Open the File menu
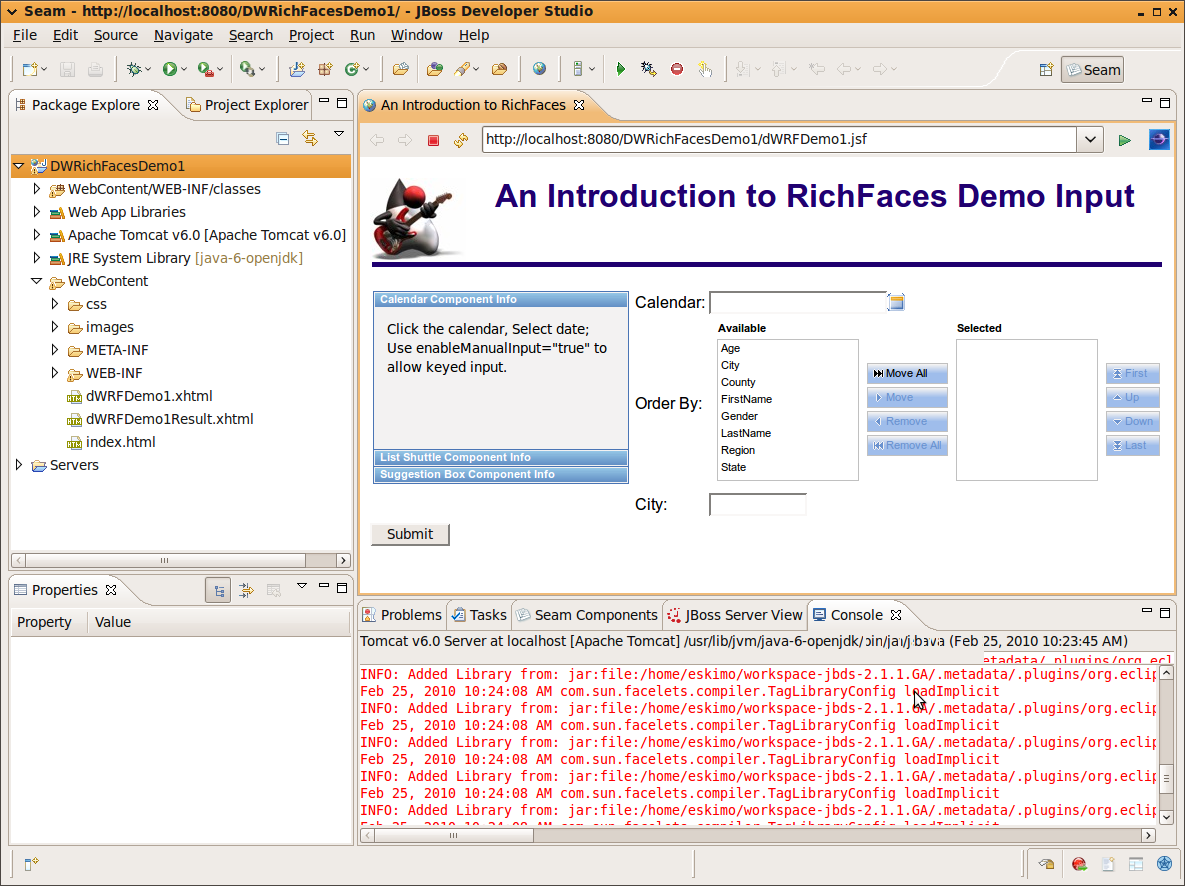This screenshot has height=886, width=1185. pyautogui.click(x=24, y=36)
